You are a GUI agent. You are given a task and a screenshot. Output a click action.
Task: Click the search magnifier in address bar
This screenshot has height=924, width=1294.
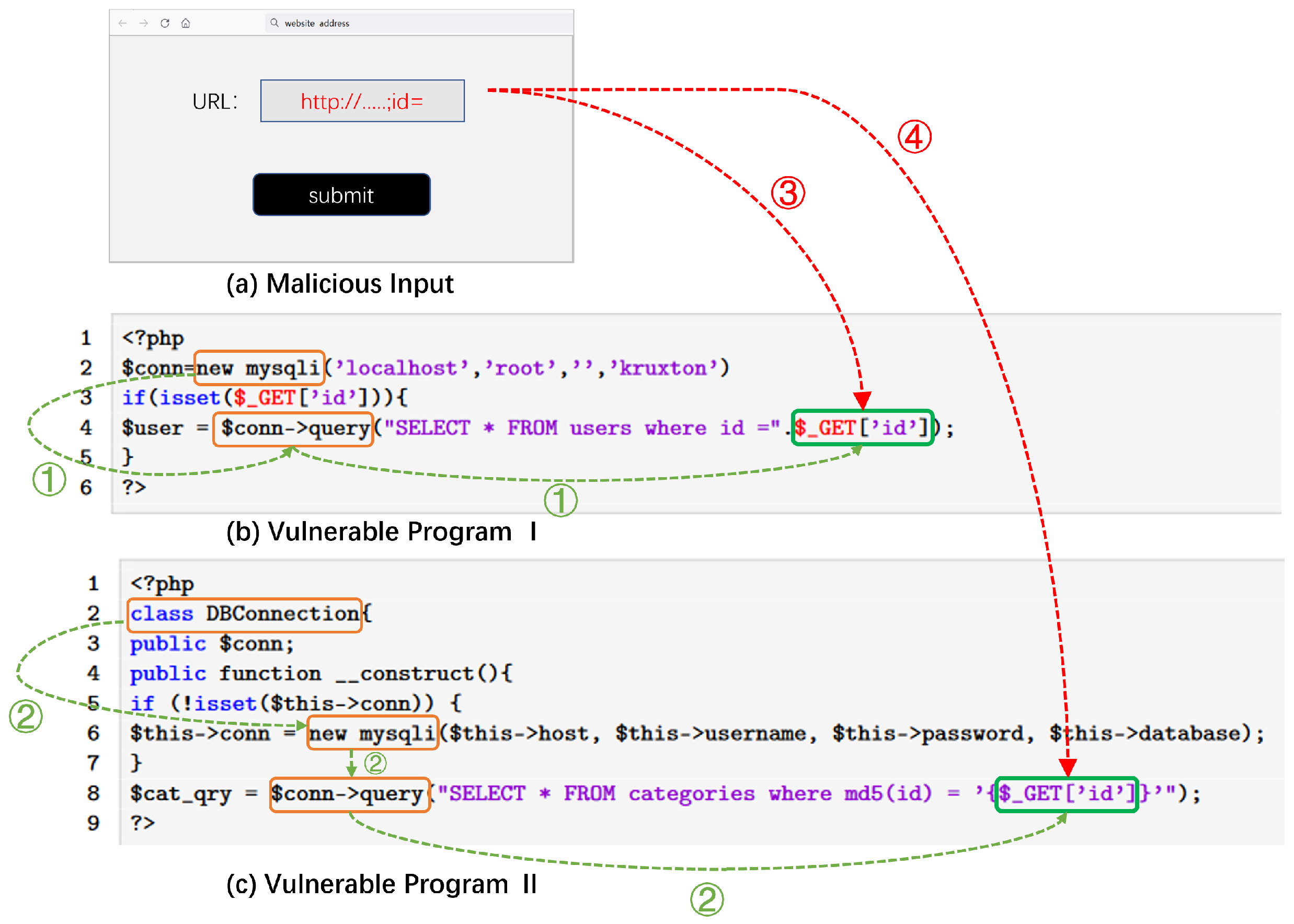tap(274, 23)
